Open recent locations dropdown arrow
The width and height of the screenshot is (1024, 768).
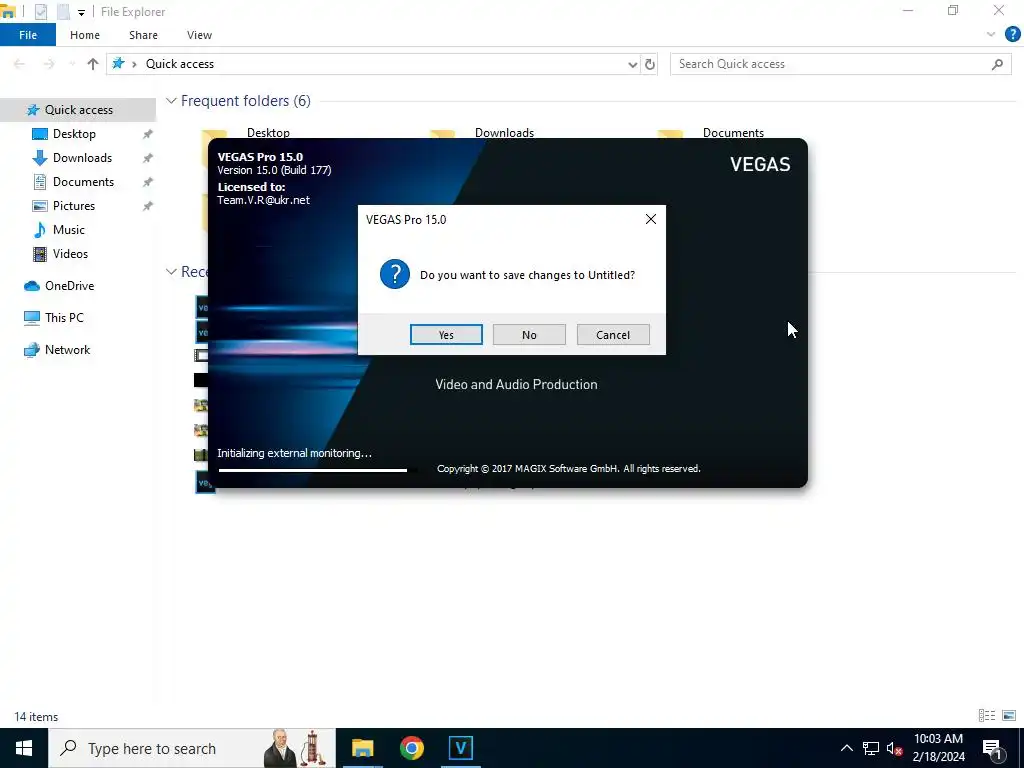tap(72, 64)
